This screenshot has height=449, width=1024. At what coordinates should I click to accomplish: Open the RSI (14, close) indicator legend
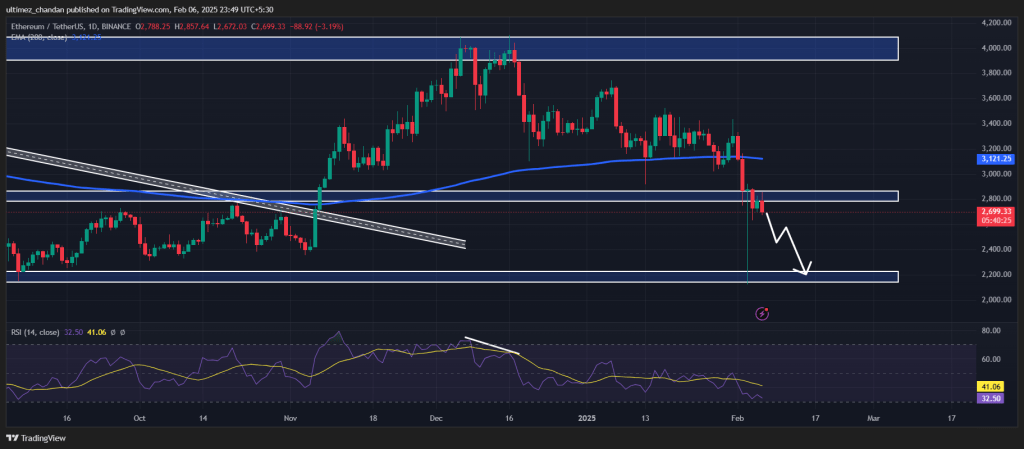tap(33, 332)
